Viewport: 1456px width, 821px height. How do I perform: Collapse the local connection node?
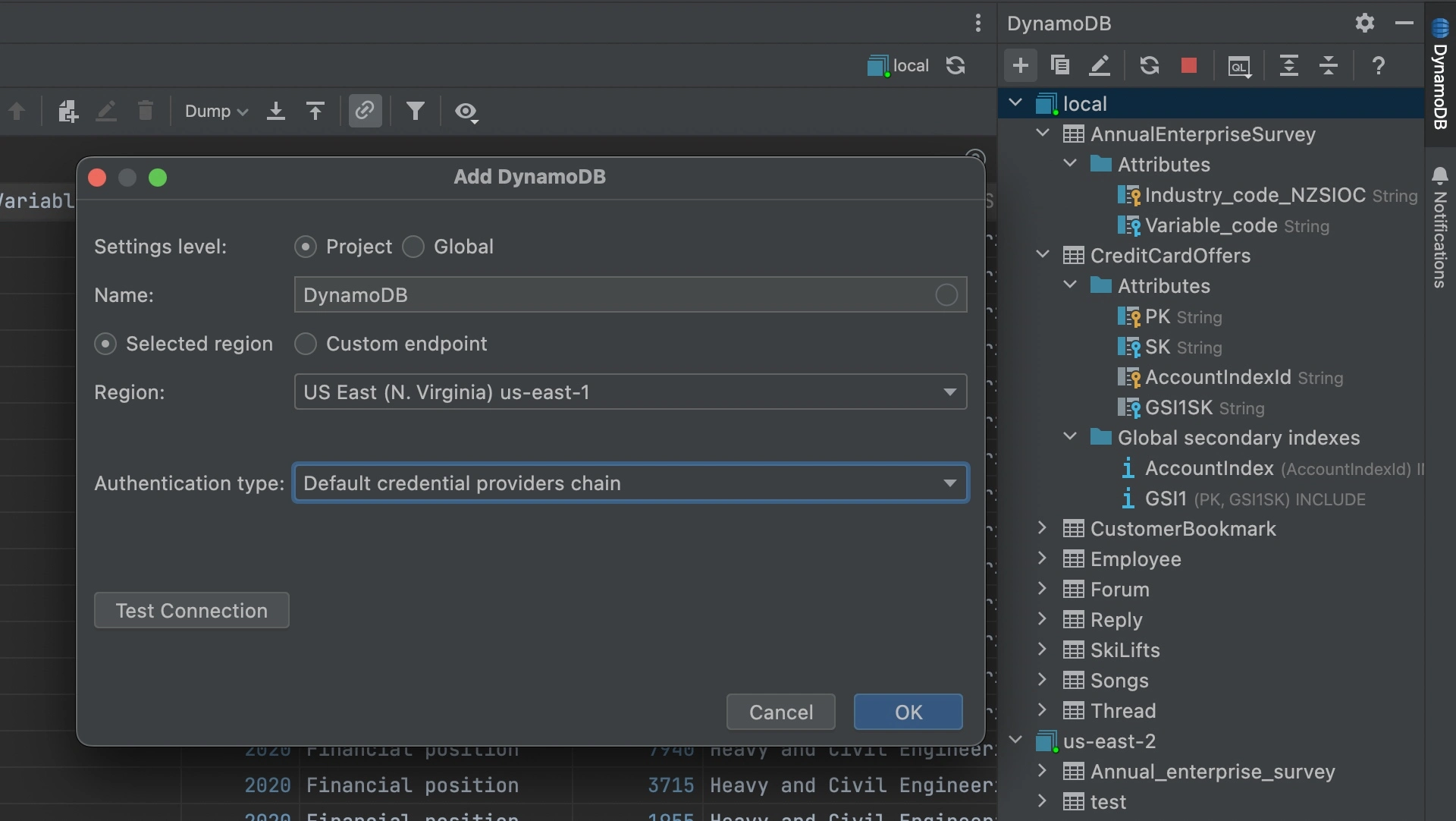1015,103
